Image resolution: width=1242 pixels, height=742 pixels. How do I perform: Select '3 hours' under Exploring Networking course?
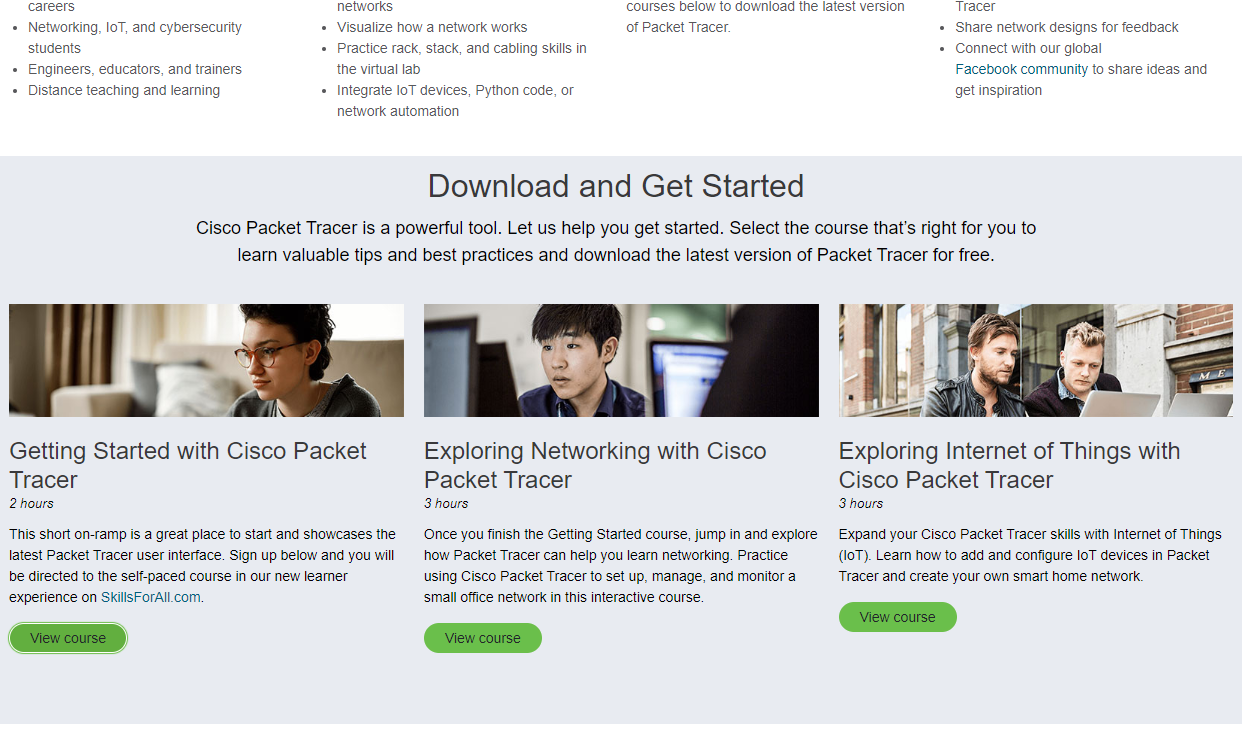(x=446, y=503)
